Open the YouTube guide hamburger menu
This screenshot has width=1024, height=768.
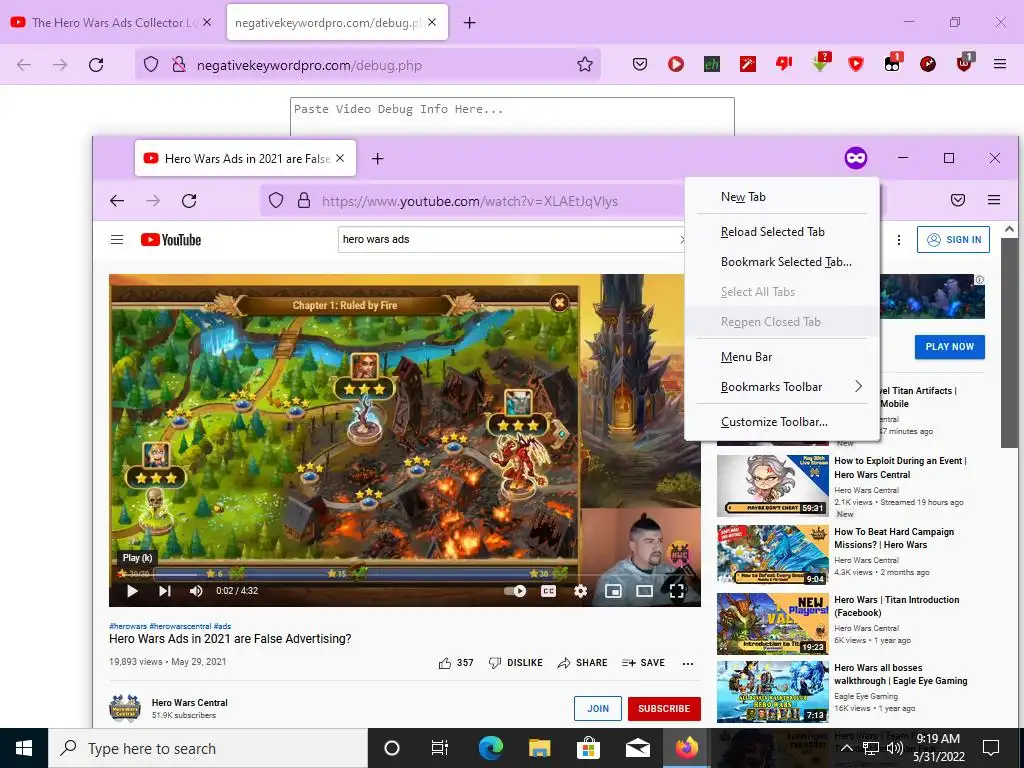117,240
